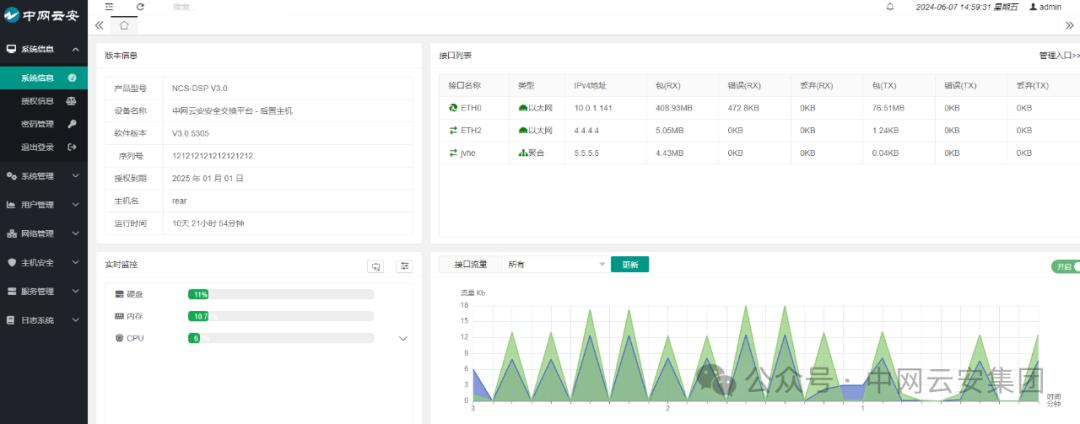The image size is (1080, 424).
Task: Click the 硬盘 usage progress bar
Action: pyautogui.click(x=280, y=295)
